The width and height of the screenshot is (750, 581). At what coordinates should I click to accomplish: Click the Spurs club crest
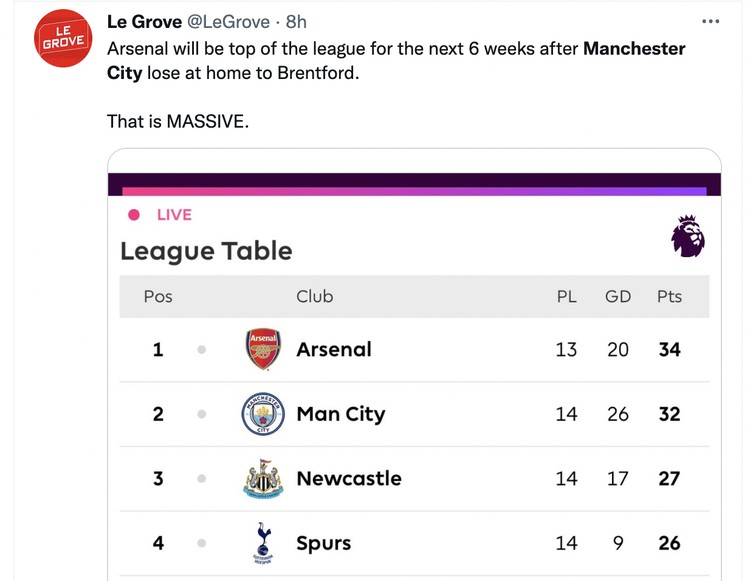(x=263, y=543)
